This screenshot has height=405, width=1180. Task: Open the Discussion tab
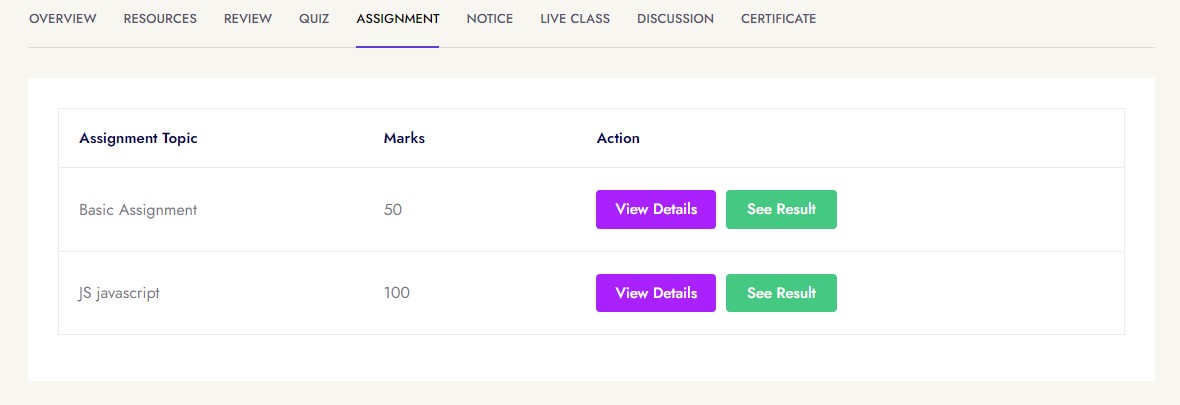click(x=675, y=19)
